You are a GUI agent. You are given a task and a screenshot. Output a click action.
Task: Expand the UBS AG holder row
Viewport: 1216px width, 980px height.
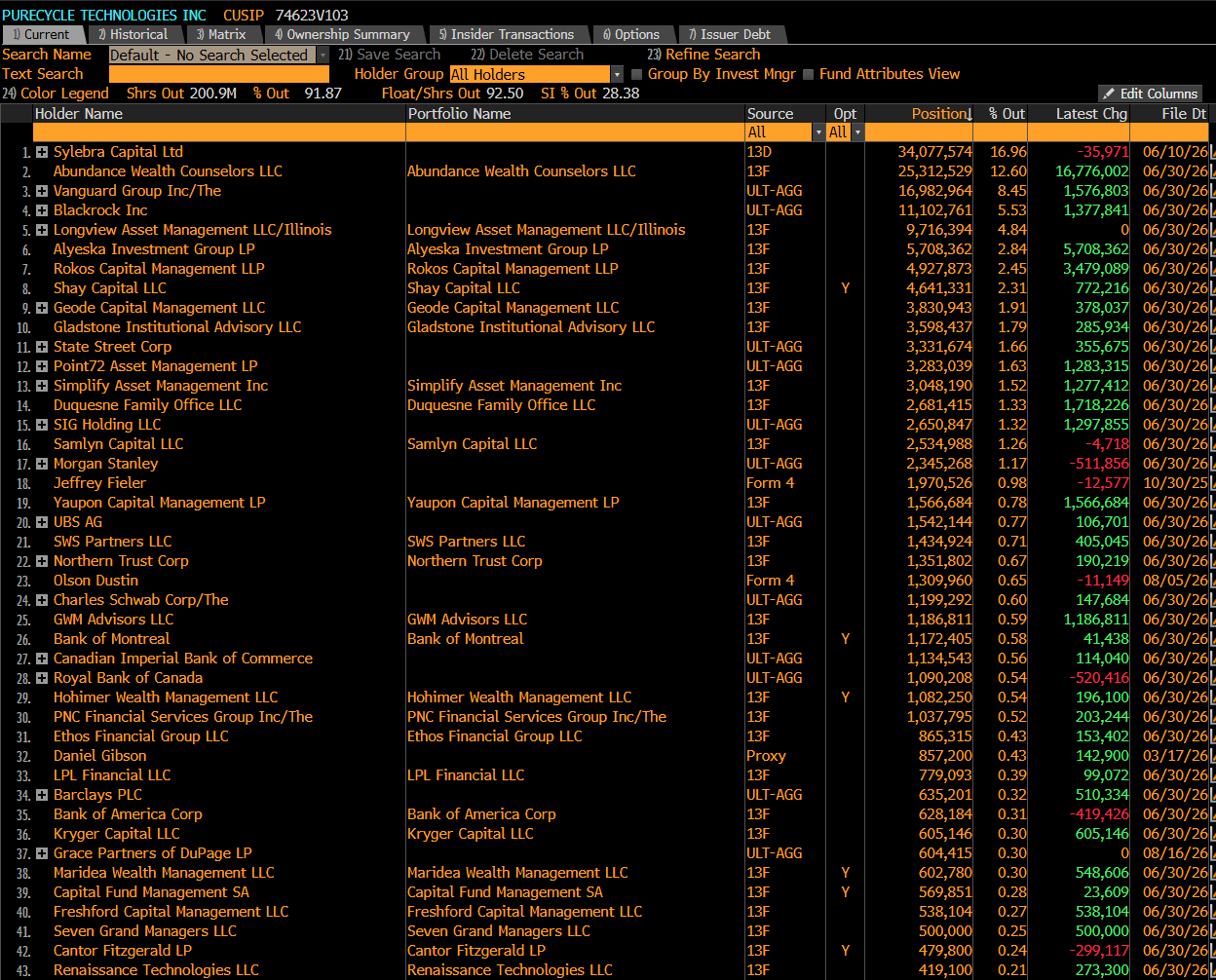coord(42,522)
